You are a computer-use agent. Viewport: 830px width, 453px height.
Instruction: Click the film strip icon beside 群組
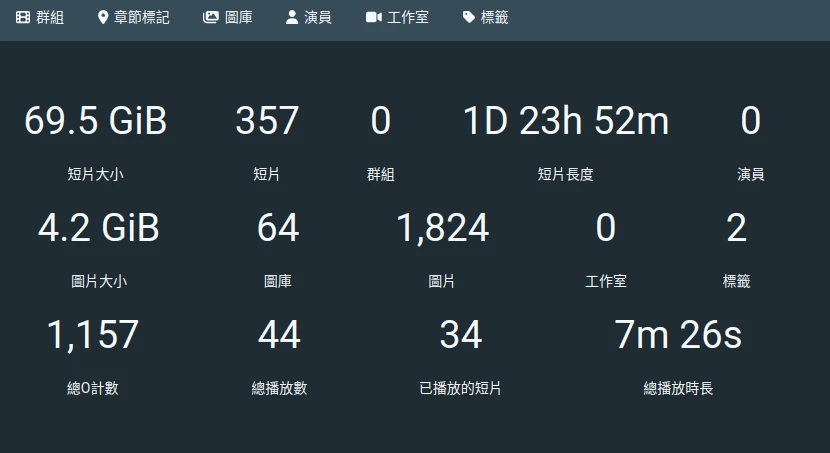(23, 17)
